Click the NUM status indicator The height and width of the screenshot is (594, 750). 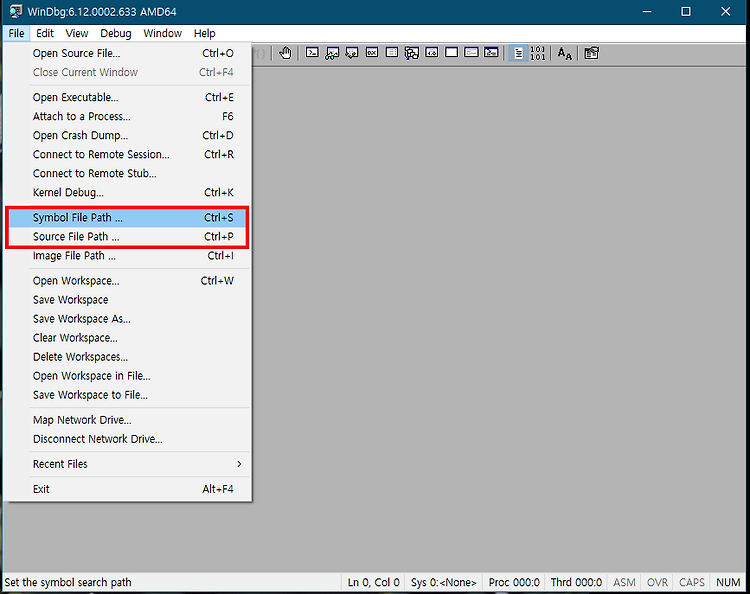[x=728, y=582]
